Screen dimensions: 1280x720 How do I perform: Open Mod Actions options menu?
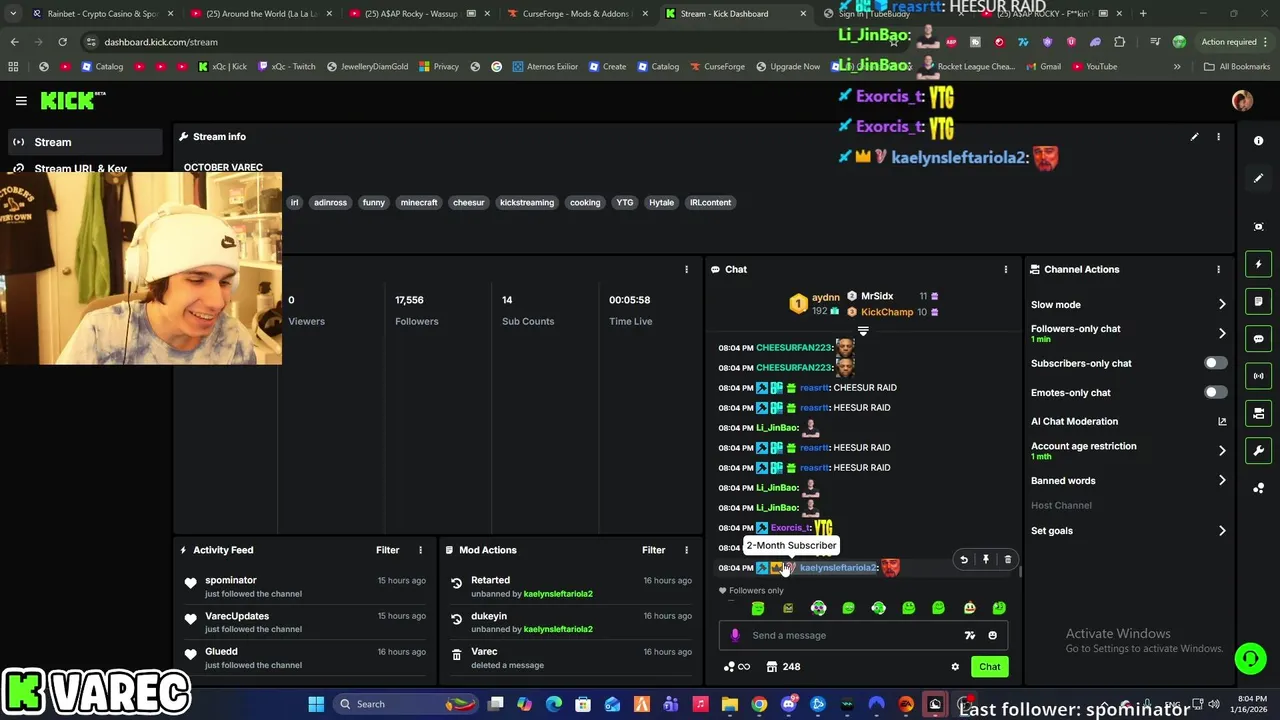coord(686,550)
